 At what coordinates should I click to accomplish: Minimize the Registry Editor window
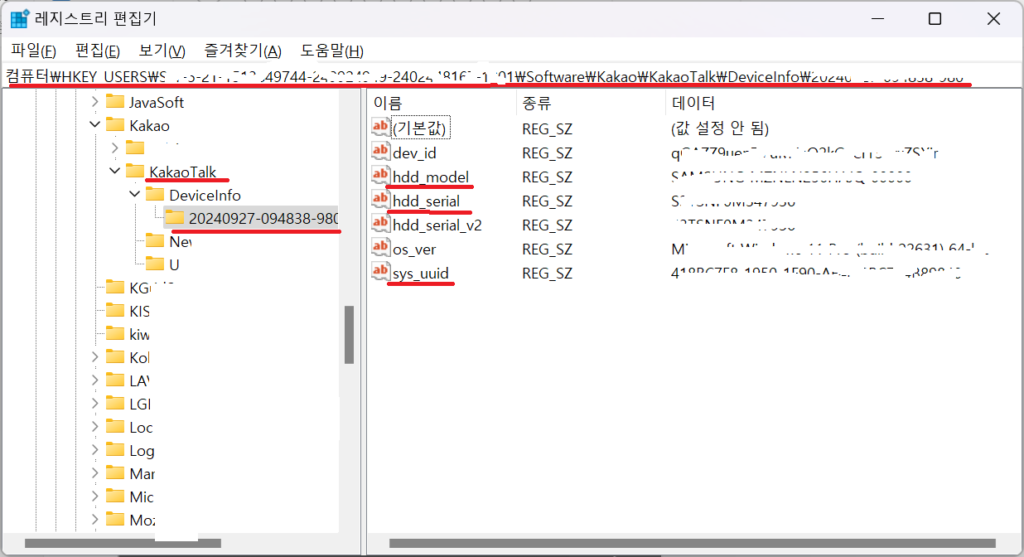coord(878,19)
